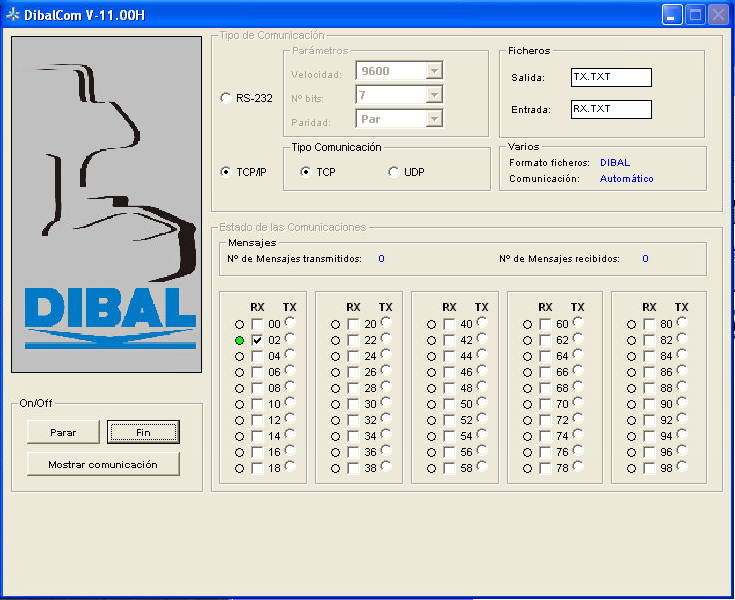Click the TX indicator for scale 00

click(290, 322)
